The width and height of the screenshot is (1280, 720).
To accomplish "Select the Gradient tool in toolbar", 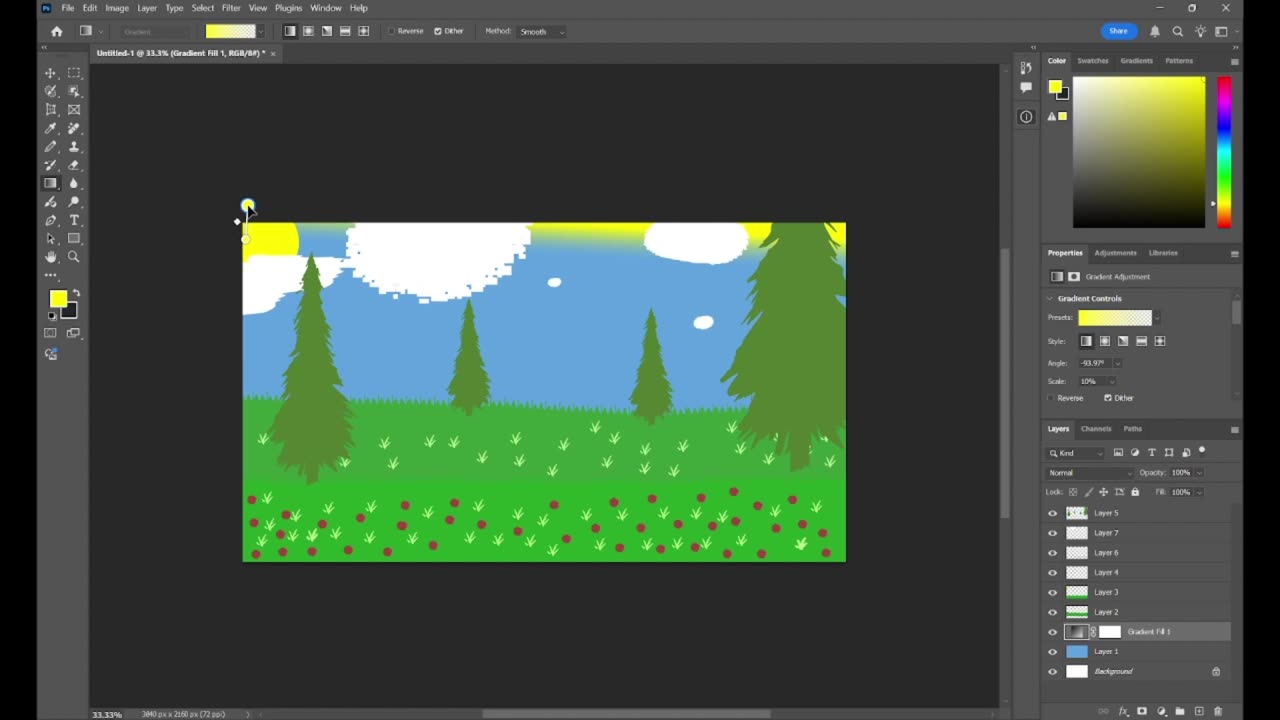I will [x=51, y=183].
